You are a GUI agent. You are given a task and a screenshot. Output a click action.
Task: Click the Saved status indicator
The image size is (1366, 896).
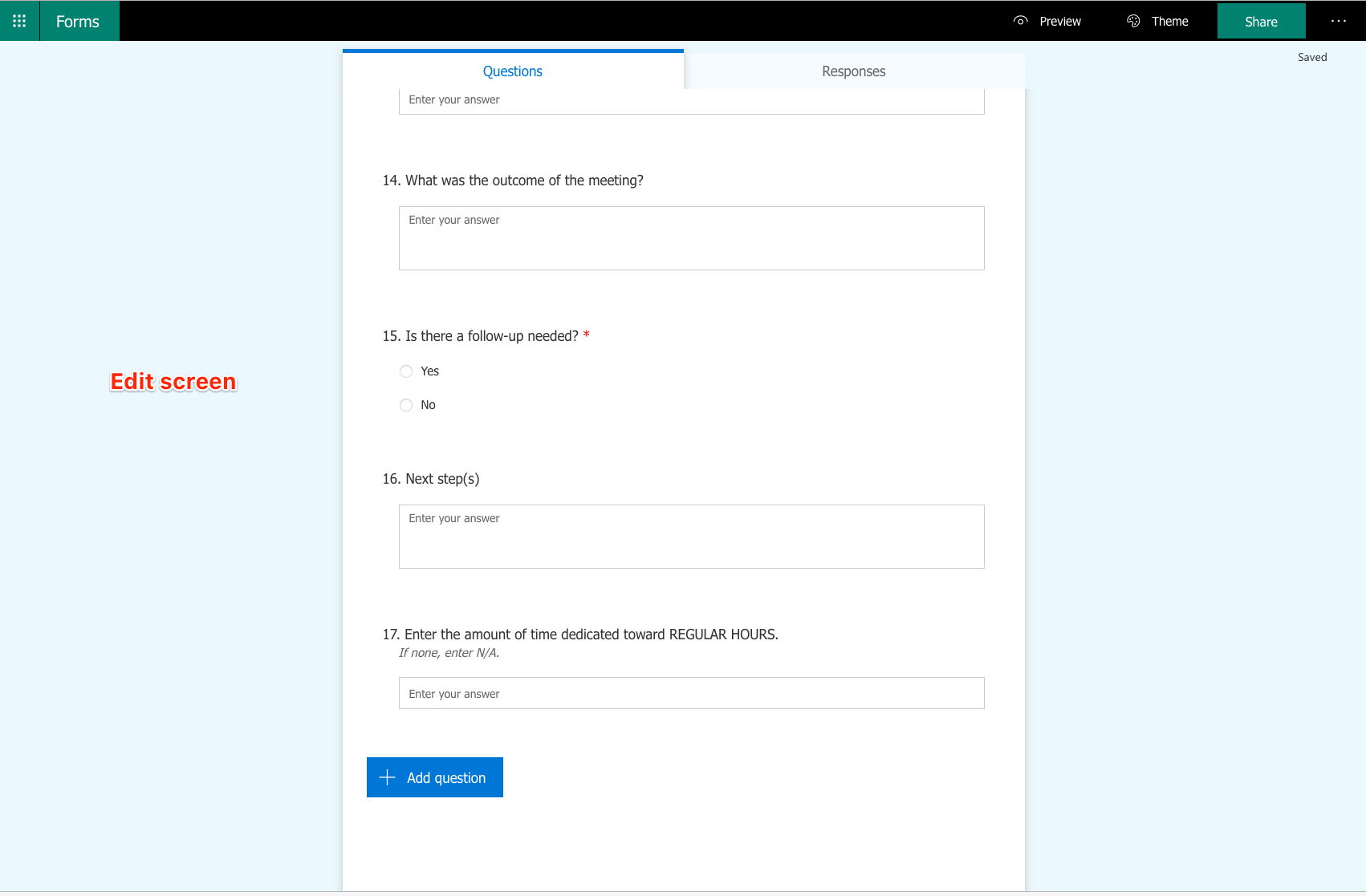tap(1312, 56)
